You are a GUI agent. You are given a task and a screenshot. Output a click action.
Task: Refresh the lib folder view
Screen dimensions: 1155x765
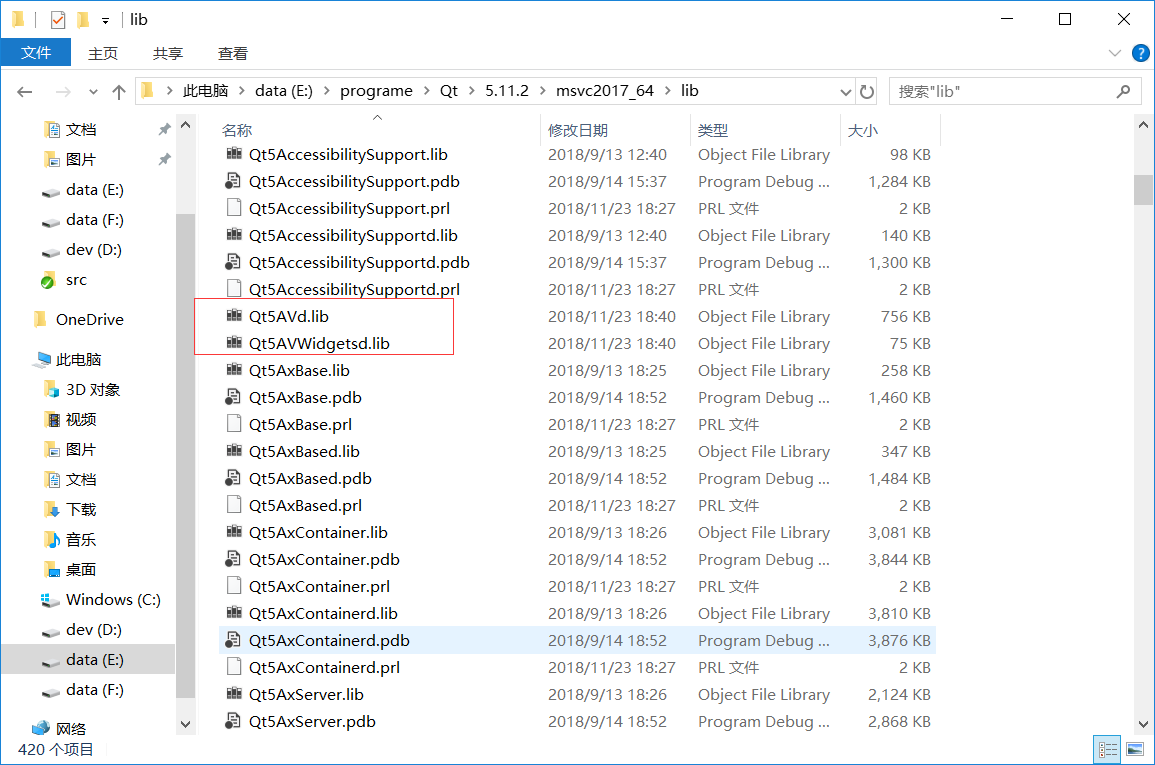click(867, 91)
